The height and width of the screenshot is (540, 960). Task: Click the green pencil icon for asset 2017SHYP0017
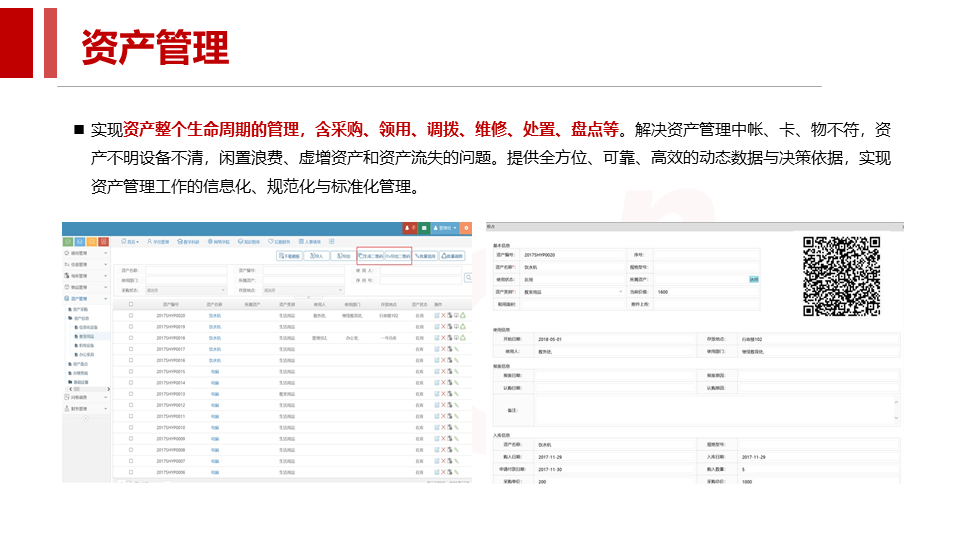point(456,349)
